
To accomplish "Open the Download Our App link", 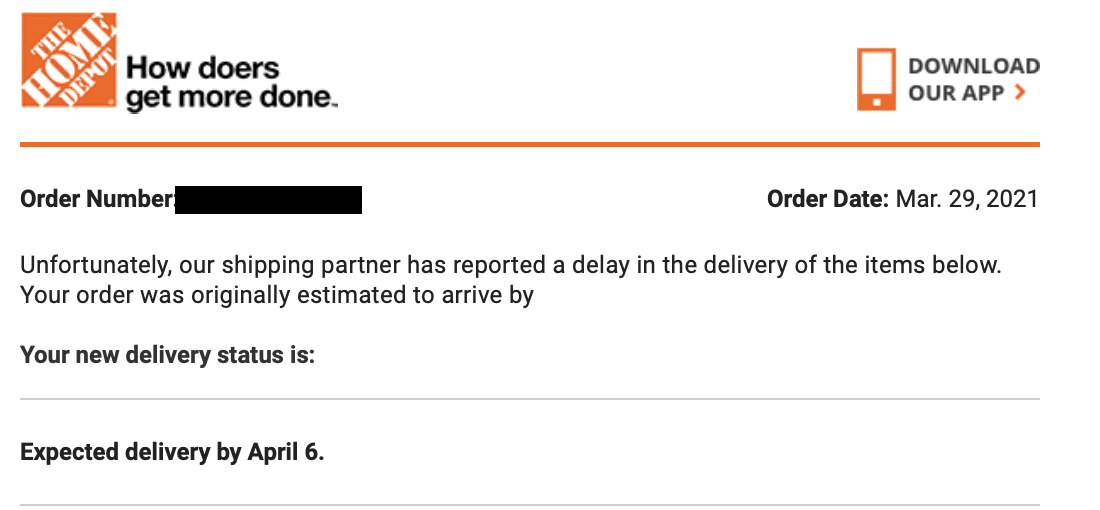I will click(948, 79).
